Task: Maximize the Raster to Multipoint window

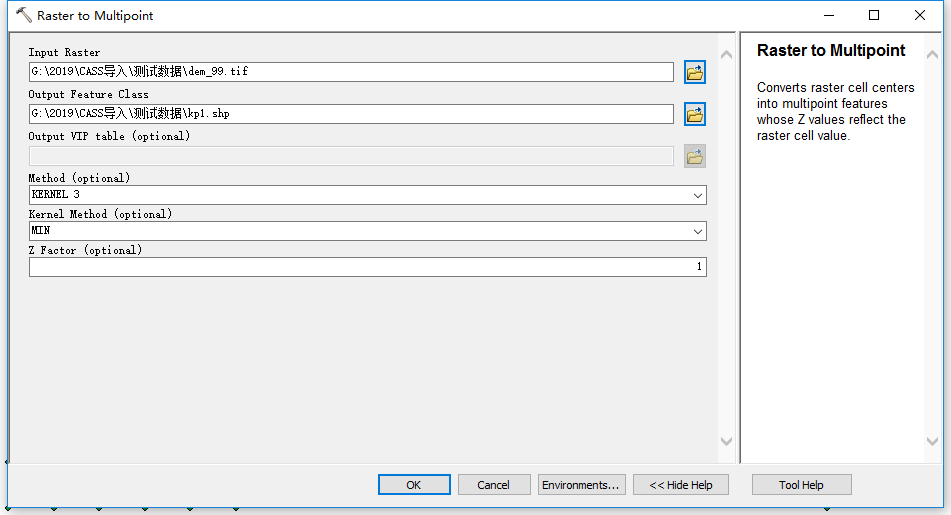Action: 874,15
